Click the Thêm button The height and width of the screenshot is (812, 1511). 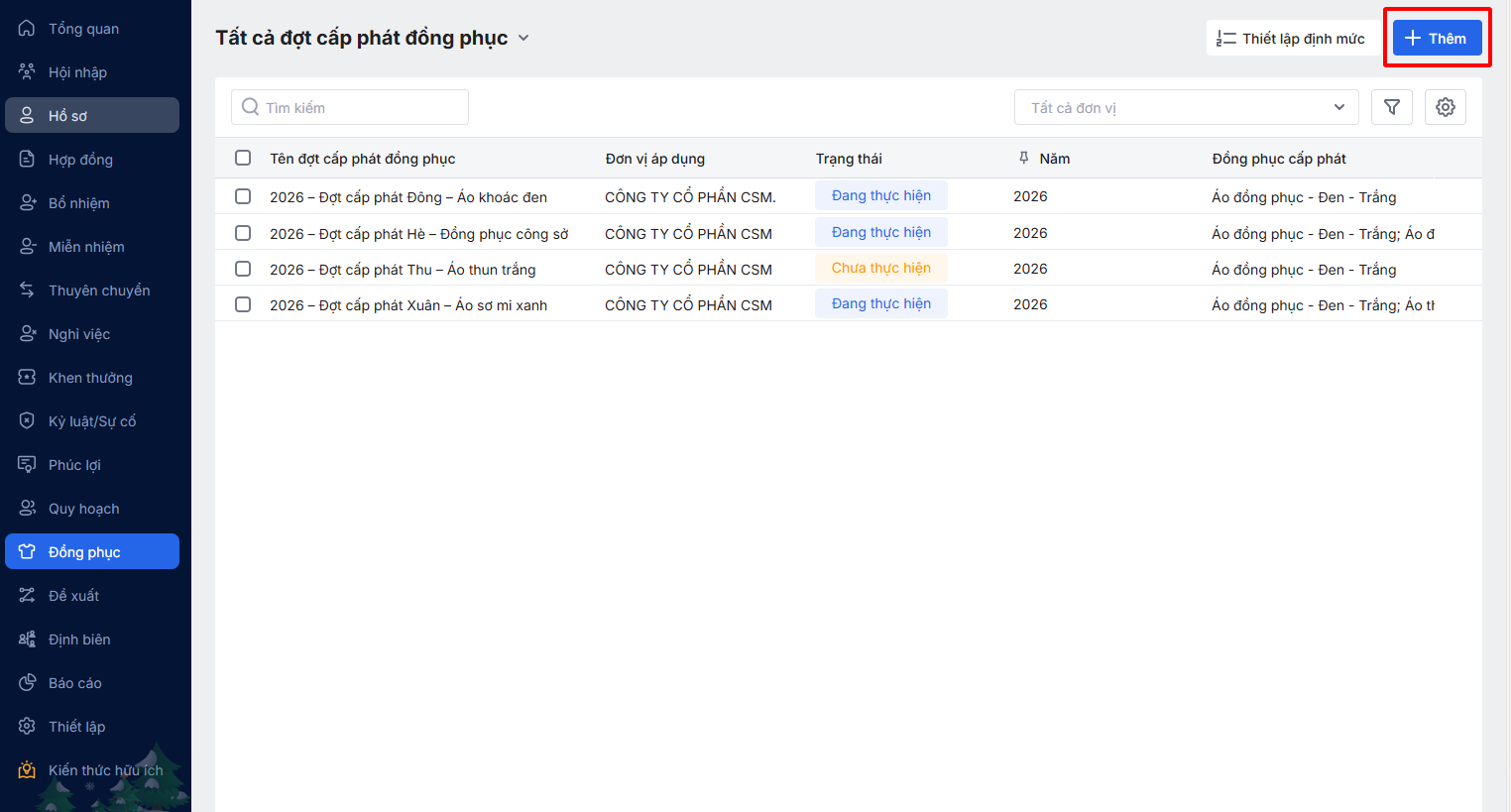[1437, 38]
